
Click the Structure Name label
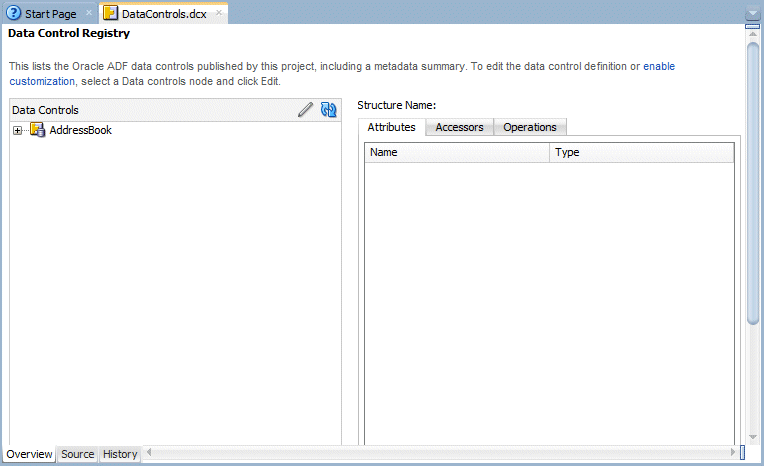click(x=397, y=105)
